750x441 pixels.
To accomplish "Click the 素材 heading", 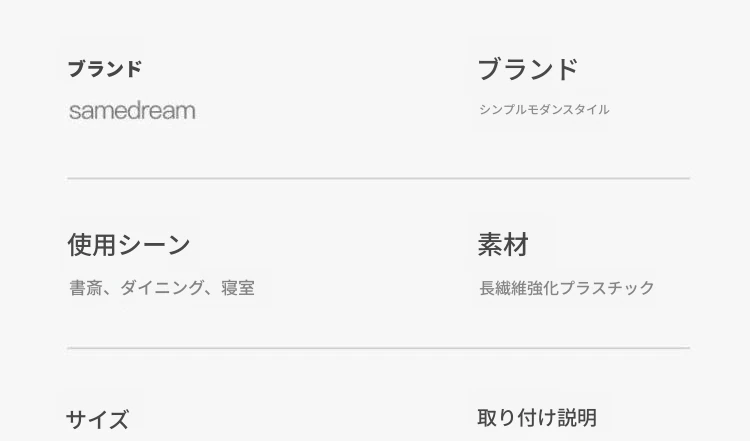I will (502, 245).
